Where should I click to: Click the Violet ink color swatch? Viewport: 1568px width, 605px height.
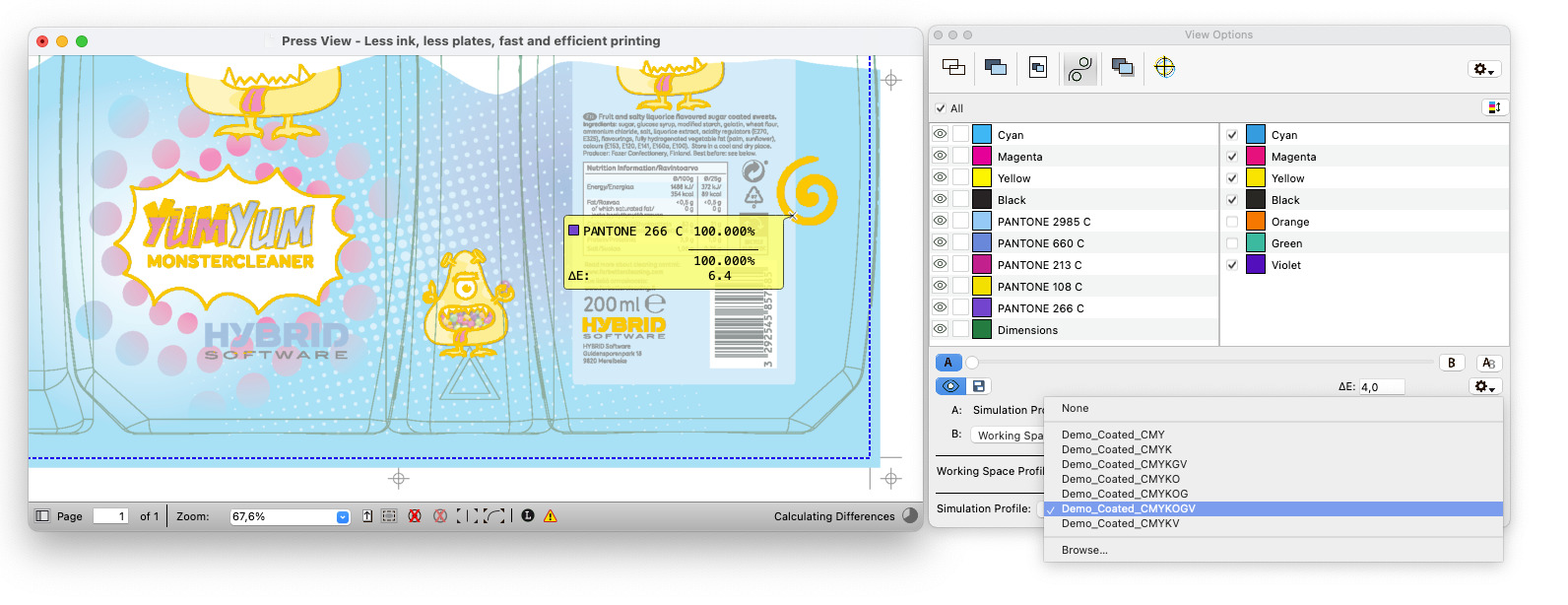[x=1256, y=264]
